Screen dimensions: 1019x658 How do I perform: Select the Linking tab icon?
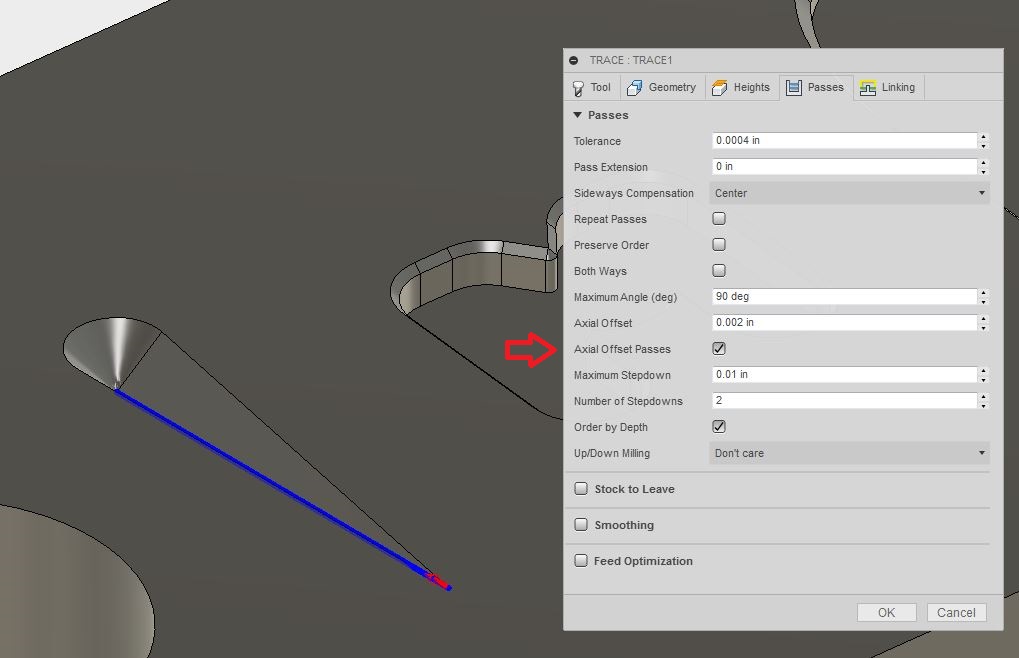[x=868, y=87]
